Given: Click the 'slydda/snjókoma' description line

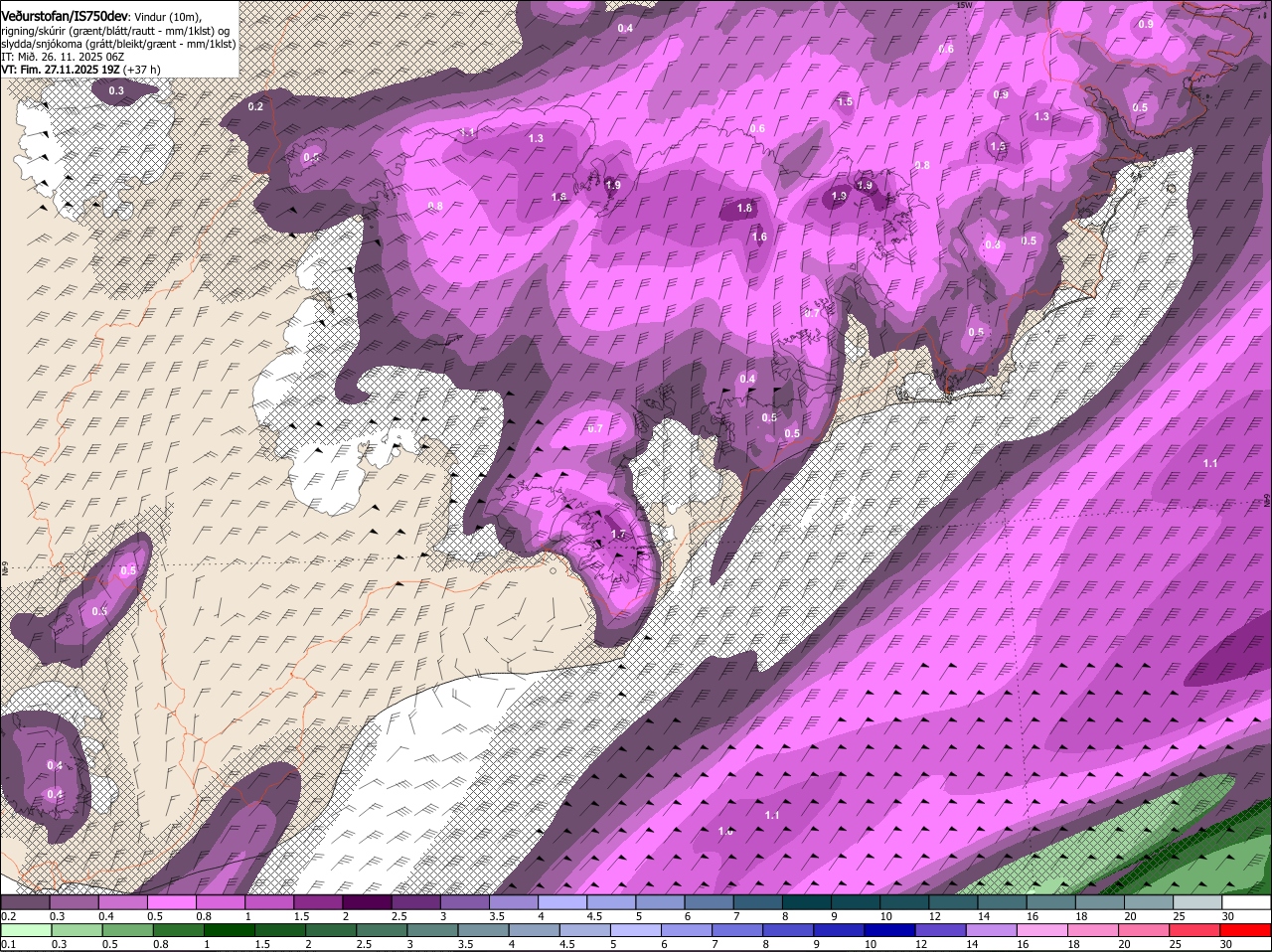Looking at the screenshot, I should point(118,44).
